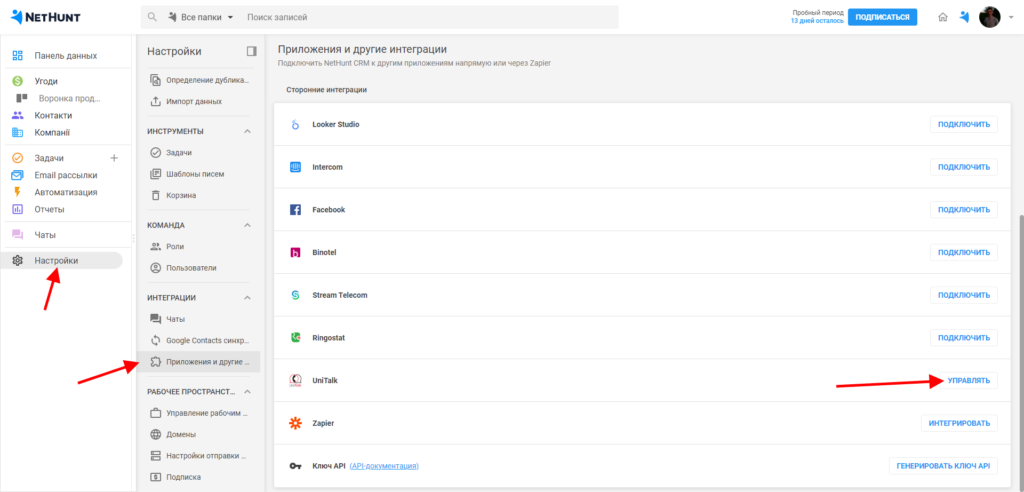Image resolution: width=1024 pixels, height=492 pixels.
Task: Collapse the ИНСТРУМЕНТЫ section
Action: click(x=248, y=131)
